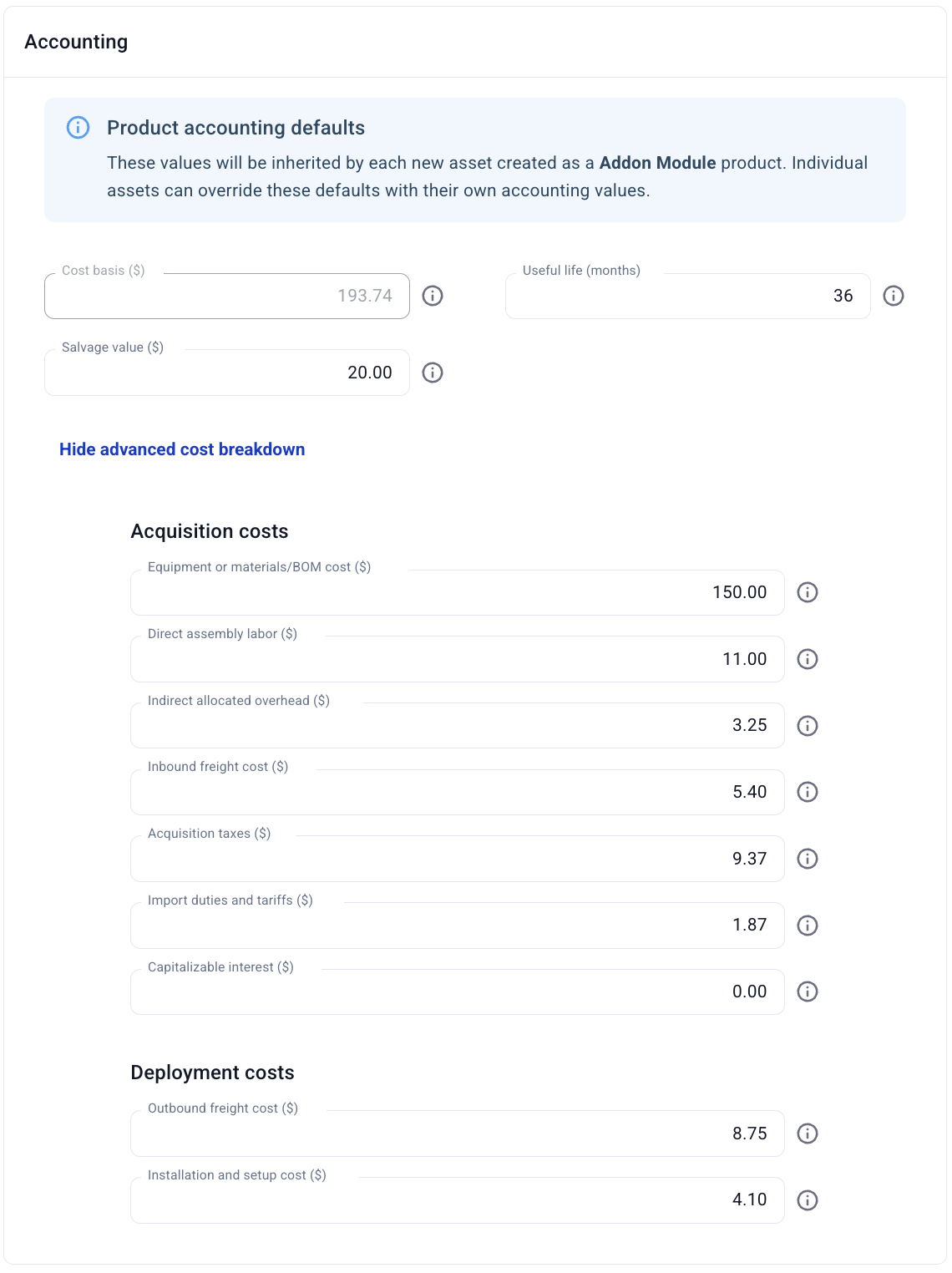
Task: Click the blue info icon in Product accounting defaults banner
Action: (x=78, y=128)
